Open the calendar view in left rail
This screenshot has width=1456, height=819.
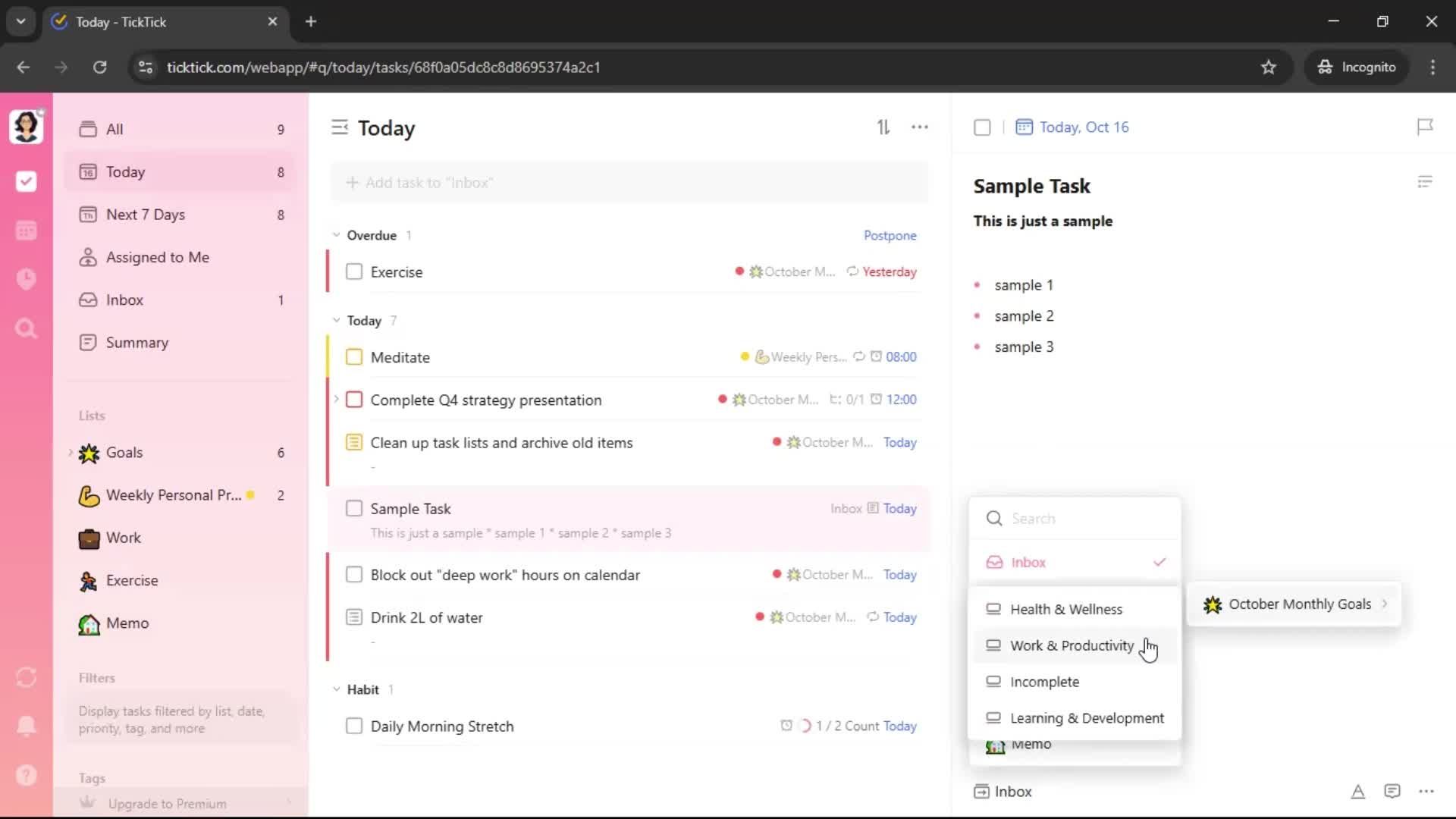[x=26, y=231]
